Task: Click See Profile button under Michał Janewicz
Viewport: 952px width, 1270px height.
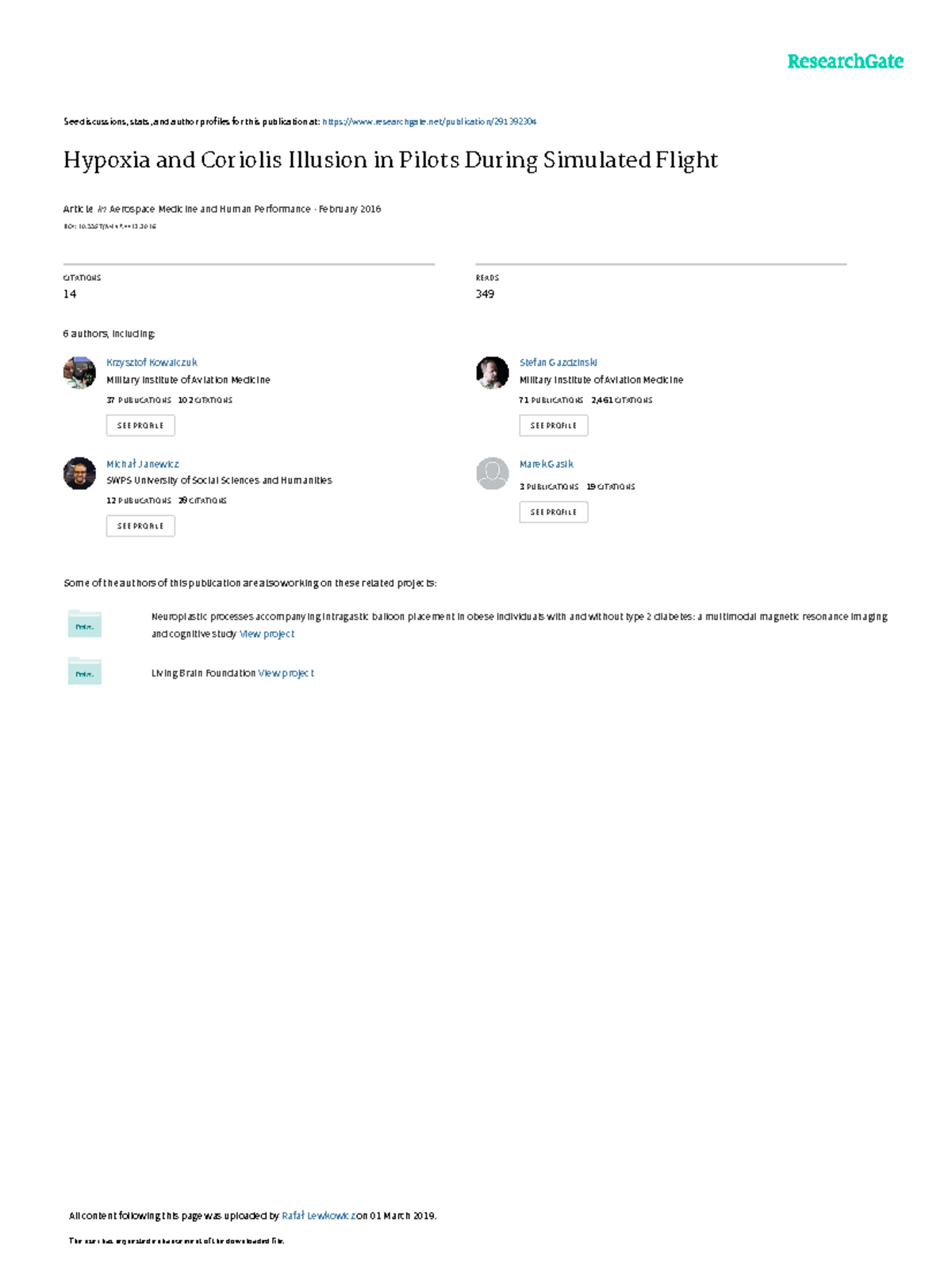Action: [x=140, y=525]
